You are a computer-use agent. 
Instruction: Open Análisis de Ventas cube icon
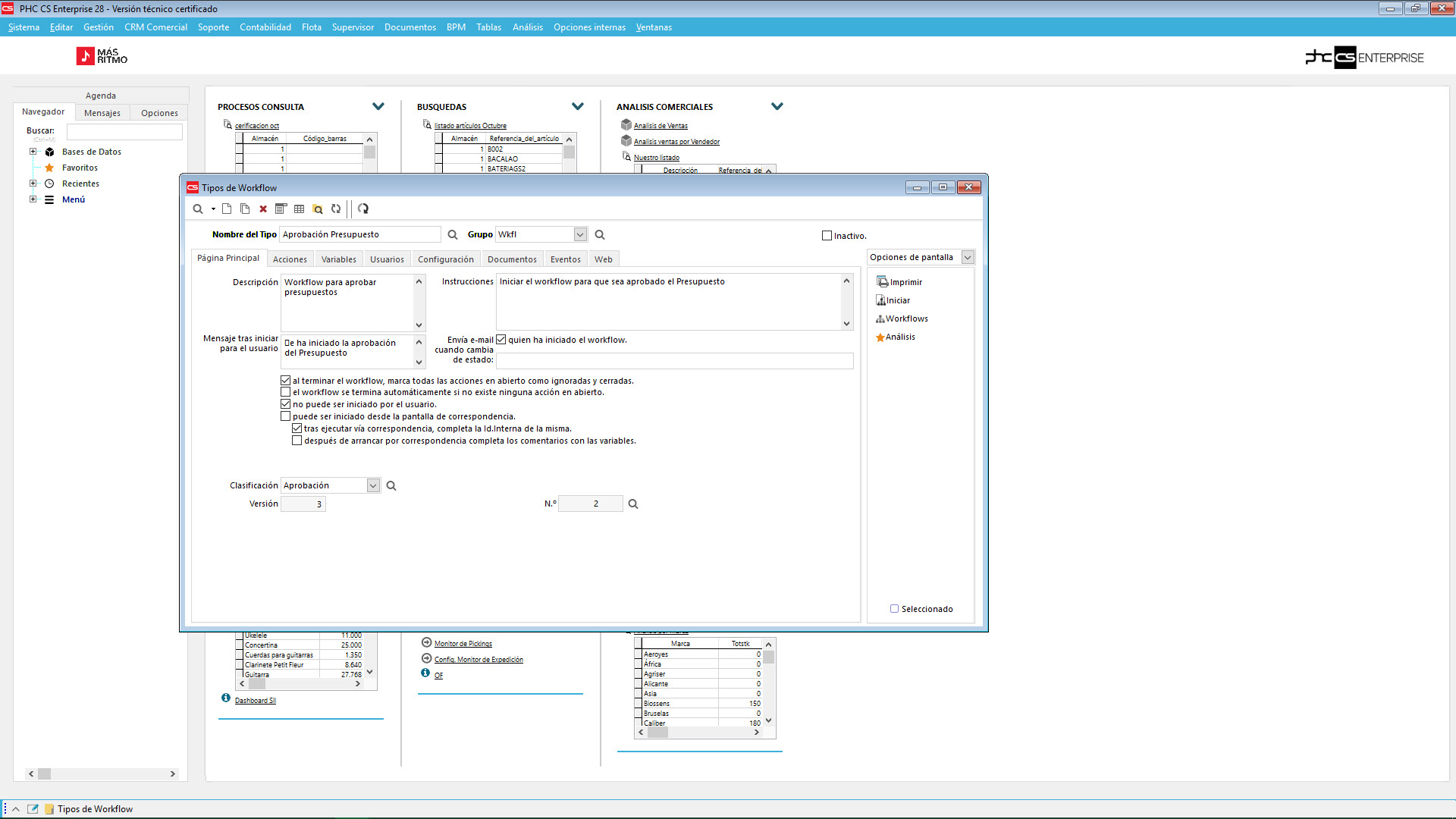(626, 124)
